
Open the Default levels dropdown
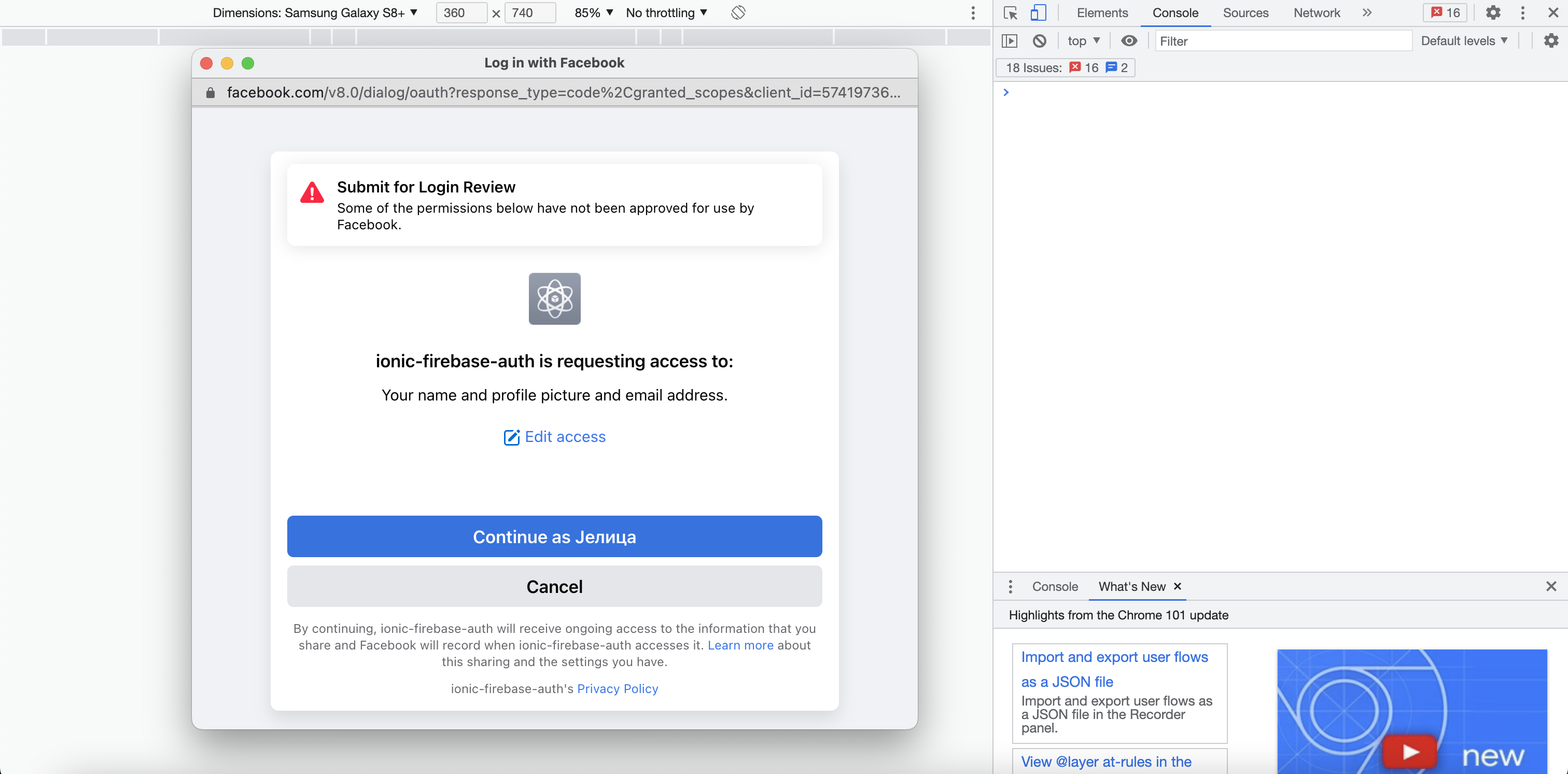tap(1464, 41)
